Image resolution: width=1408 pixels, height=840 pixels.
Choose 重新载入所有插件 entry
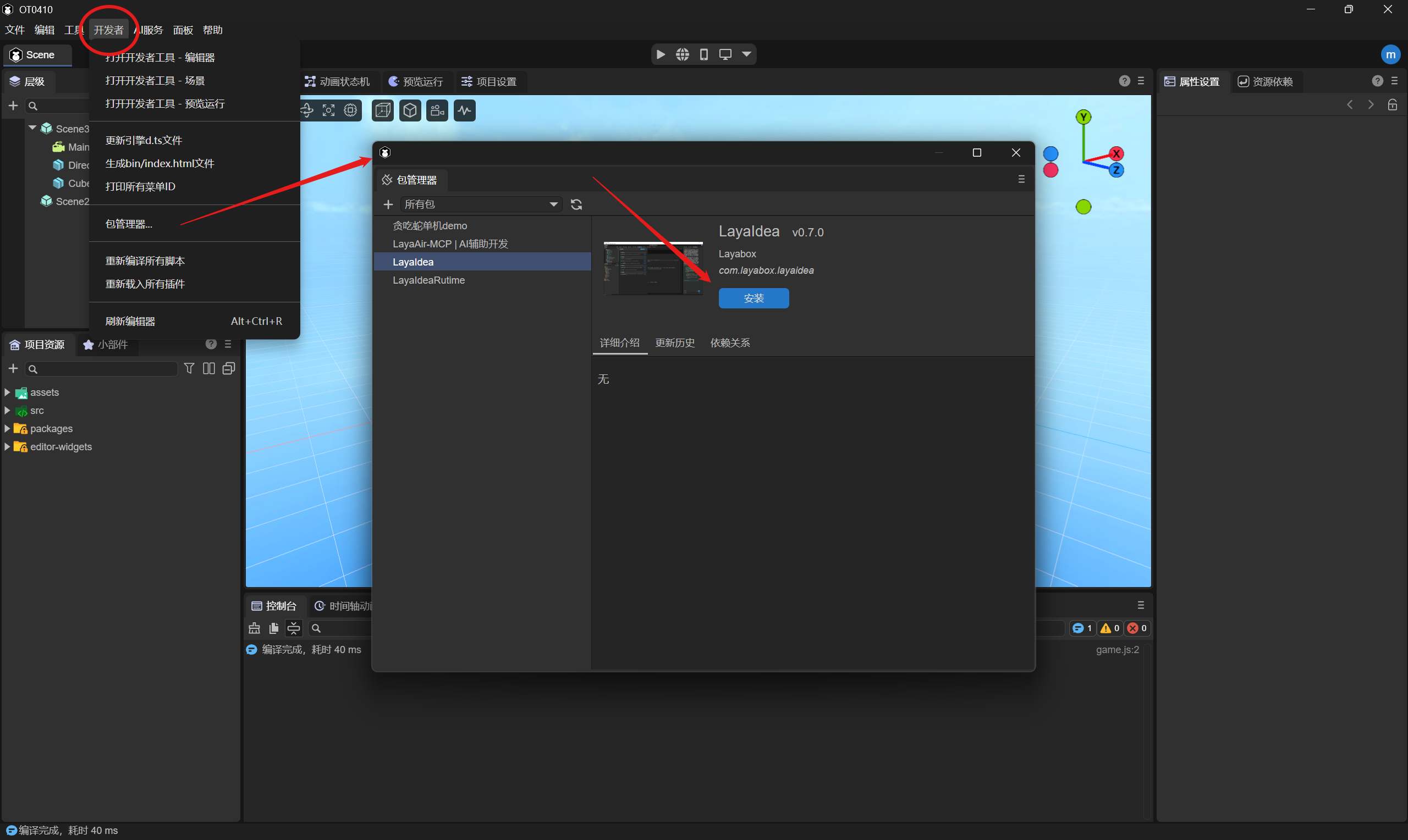point(194,284)
